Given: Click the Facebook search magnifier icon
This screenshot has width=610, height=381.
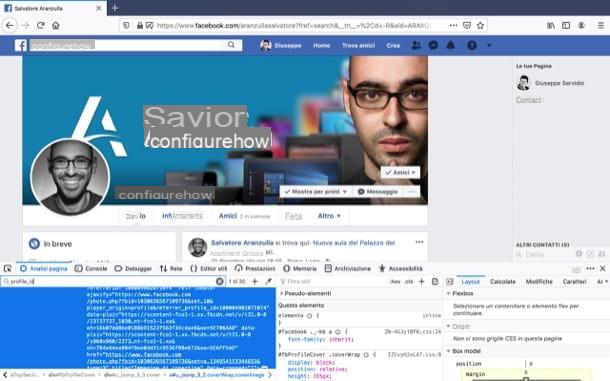Looking at the screenshot, I should point(231,45).
